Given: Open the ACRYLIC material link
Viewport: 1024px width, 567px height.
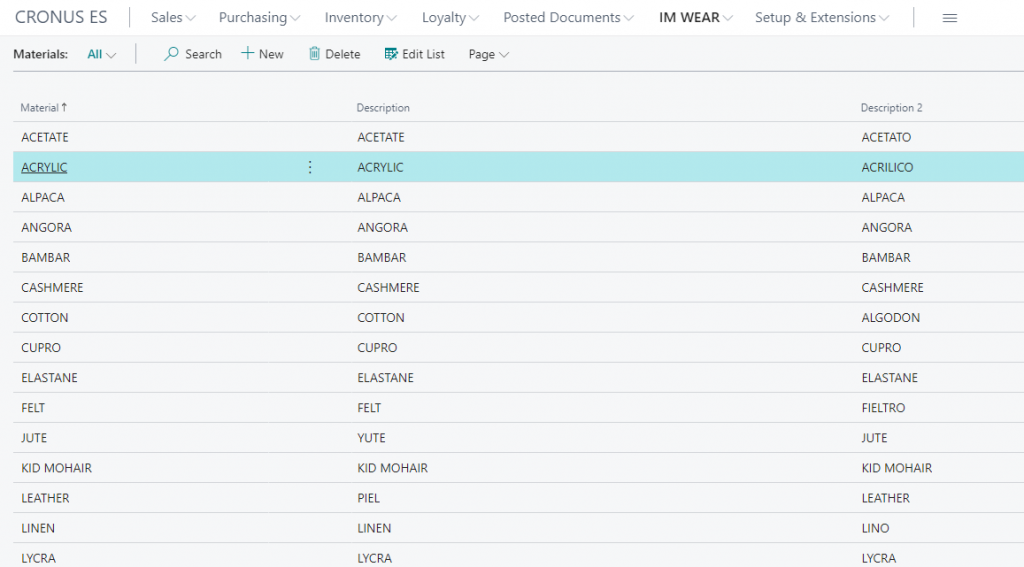Looking at the screenshot, I should (x=44, y=167).
